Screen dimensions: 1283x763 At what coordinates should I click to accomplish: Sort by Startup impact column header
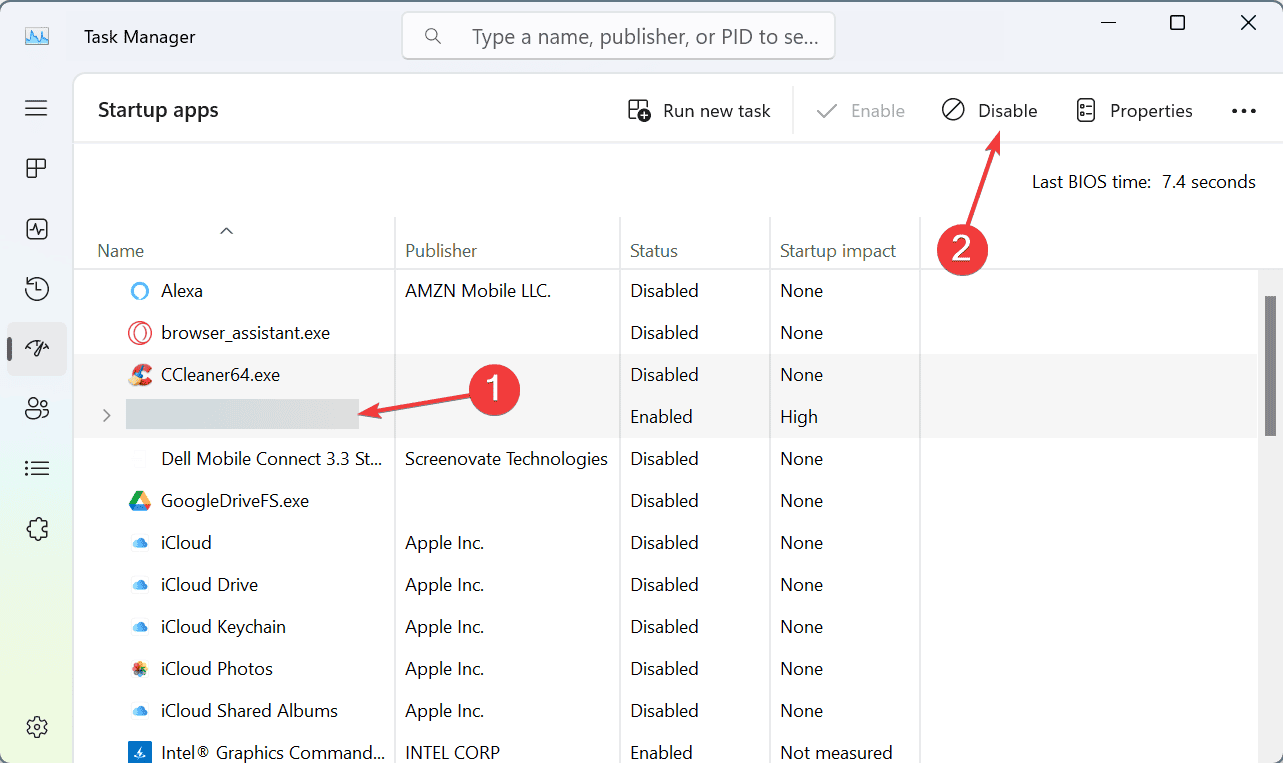(838, 251)
